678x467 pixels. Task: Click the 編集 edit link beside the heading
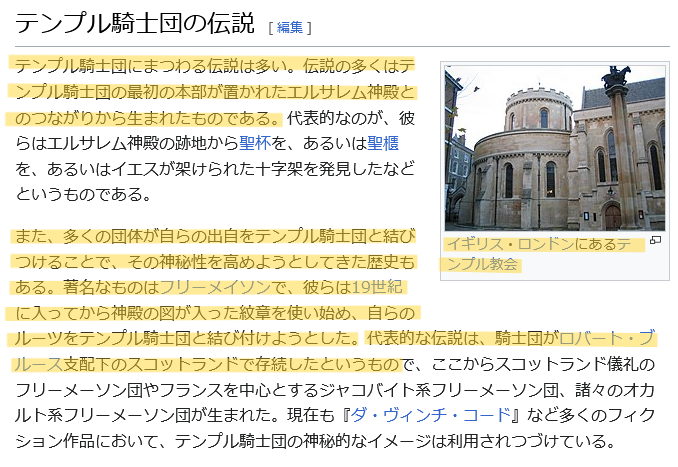pos(289,27)
